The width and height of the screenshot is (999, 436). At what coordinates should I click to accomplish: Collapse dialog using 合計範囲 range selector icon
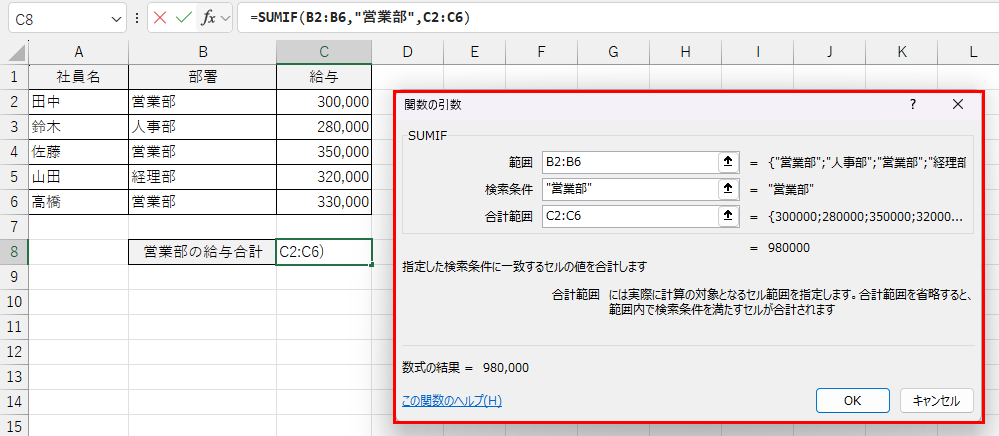click(727, 216)
